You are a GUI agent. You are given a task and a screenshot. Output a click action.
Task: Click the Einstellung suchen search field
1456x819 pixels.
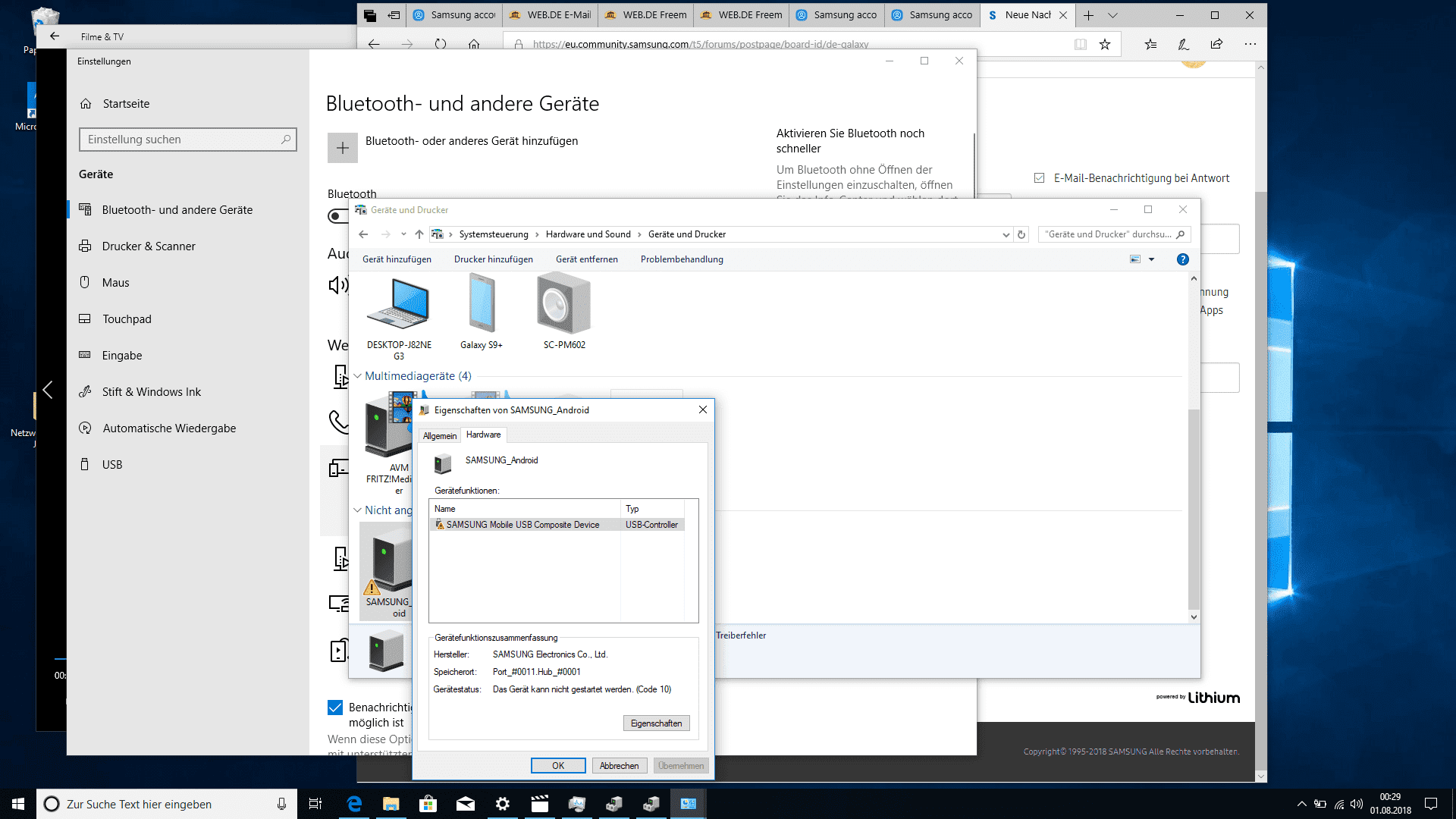click(187, 140)
